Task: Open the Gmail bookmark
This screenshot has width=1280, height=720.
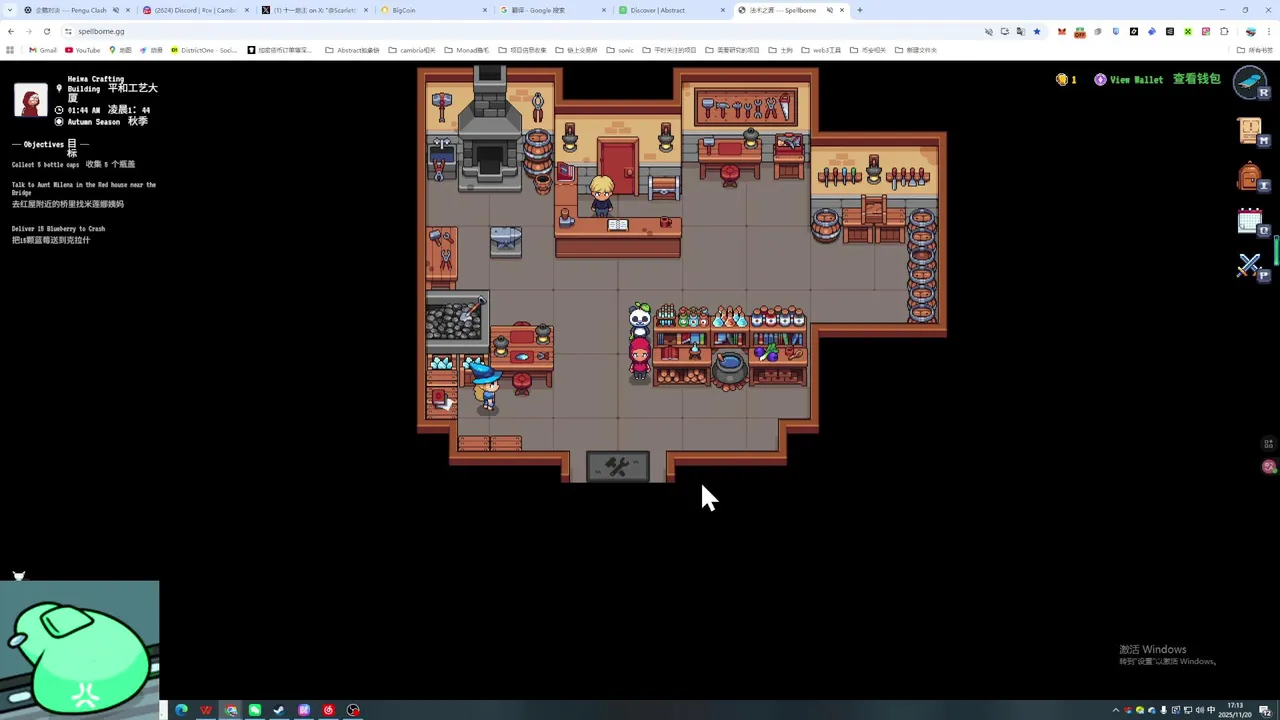Action: 43,50
